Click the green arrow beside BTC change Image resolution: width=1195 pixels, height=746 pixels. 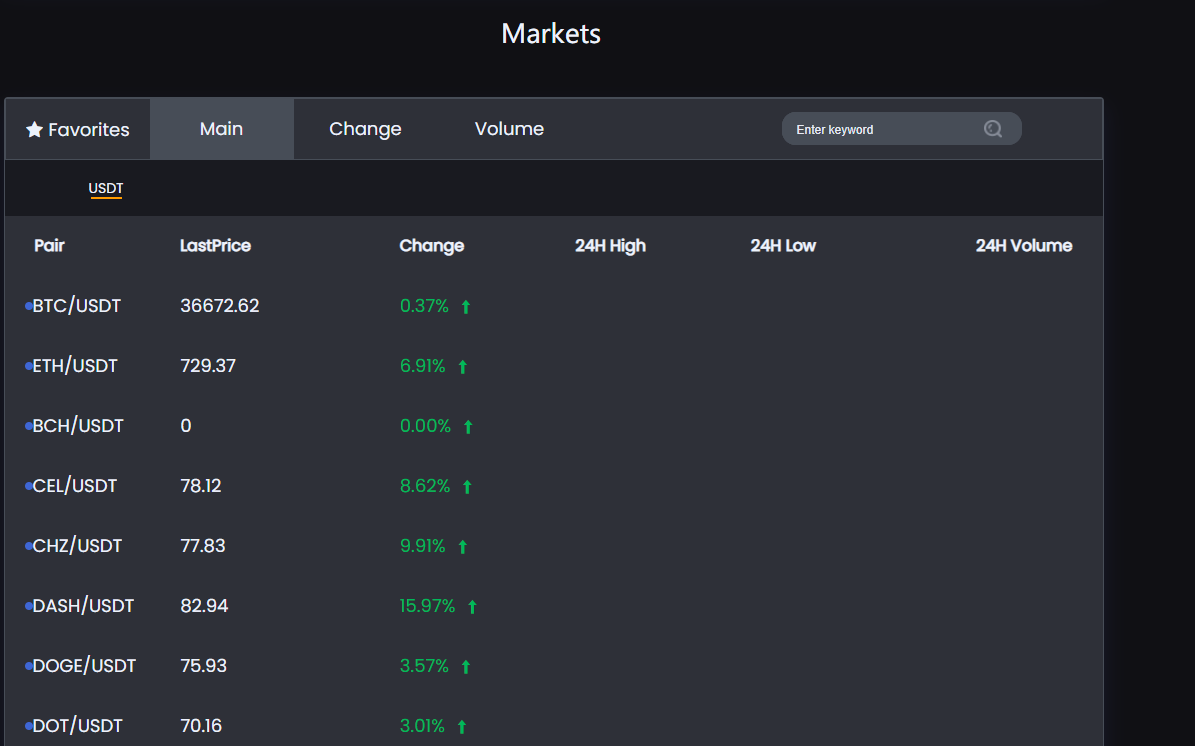(466, 307)
